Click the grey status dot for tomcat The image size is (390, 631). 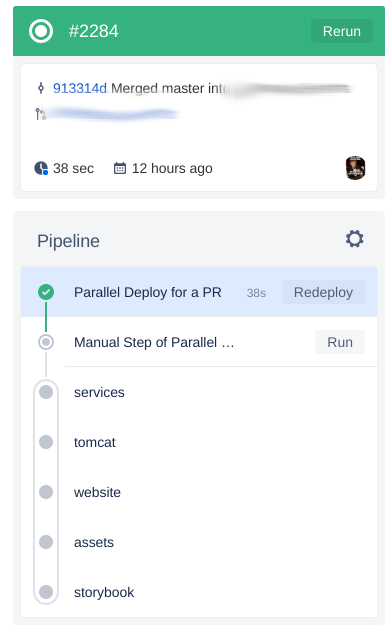pyautogui.click(x=46, y=441)
